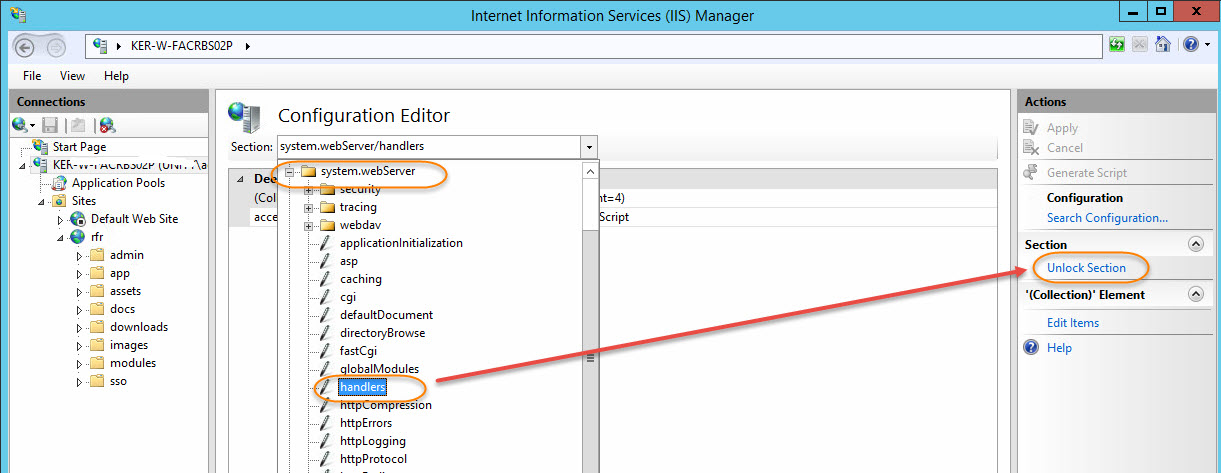Screen dimensions: 1221x473
Task: Click the address bar breadcrumb KER-W-FACRBS02P
Action: click(184, 46)
